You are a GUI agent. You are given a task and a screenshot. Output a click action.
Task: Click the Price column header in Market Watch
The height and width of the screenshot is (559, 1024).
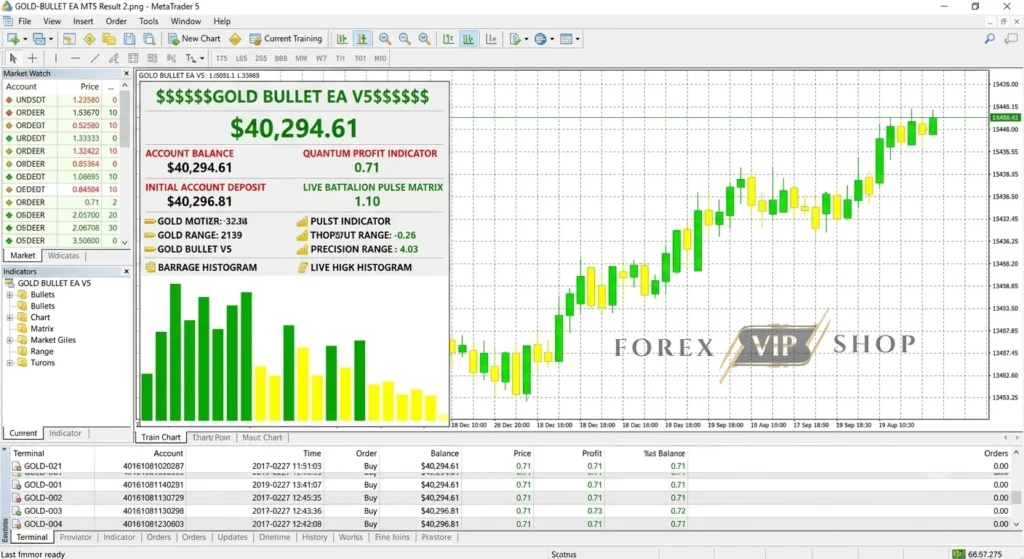pyautogui.click(x=89, y=87)
